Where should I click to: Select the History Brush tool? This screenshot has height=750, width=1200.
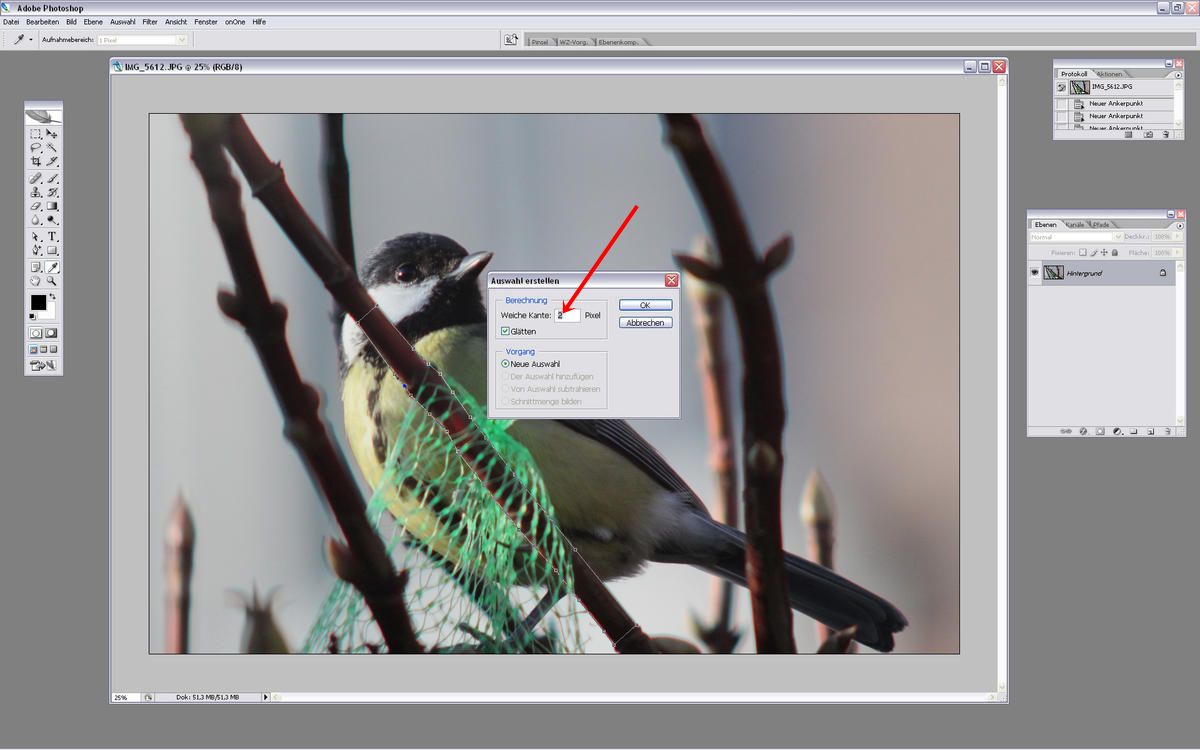pyautogui.click(x=52, y=191)
